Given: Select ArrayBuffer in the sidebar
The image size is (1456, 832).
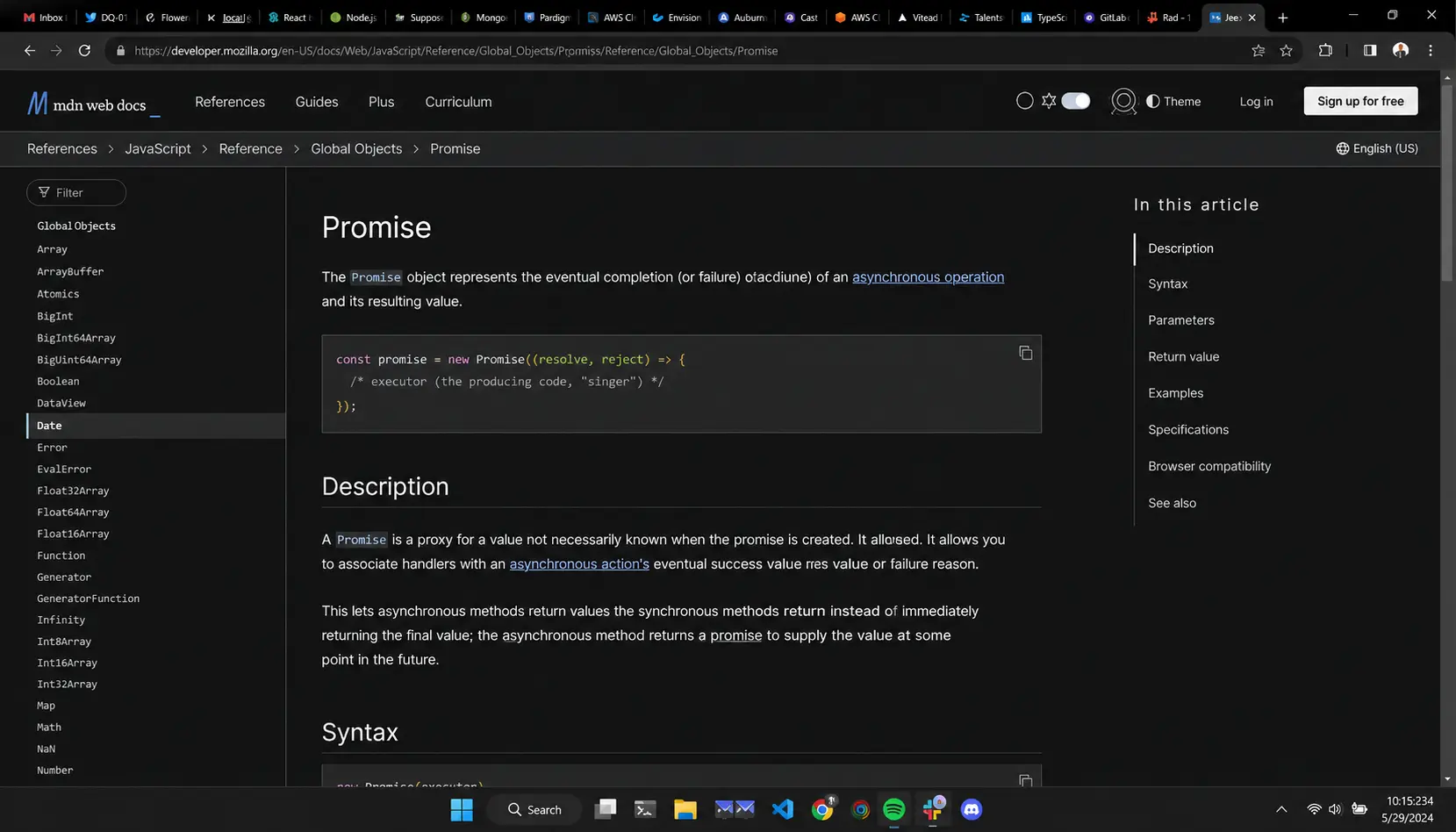Looking at the screenshot, I should tap(70, 272).
